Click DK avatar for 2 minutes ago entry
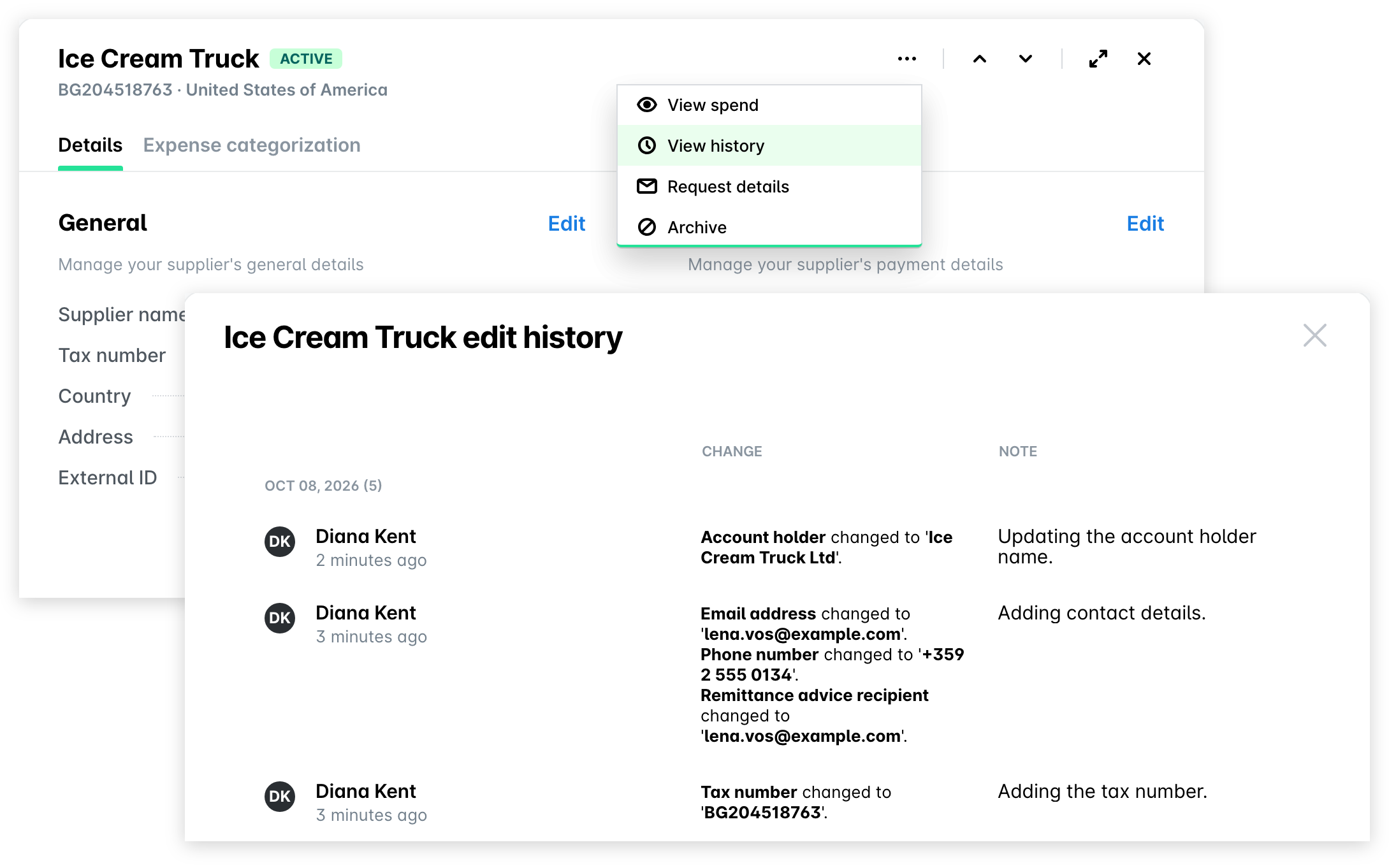Screen dimensions: 1389x868 tap(280, 542)
